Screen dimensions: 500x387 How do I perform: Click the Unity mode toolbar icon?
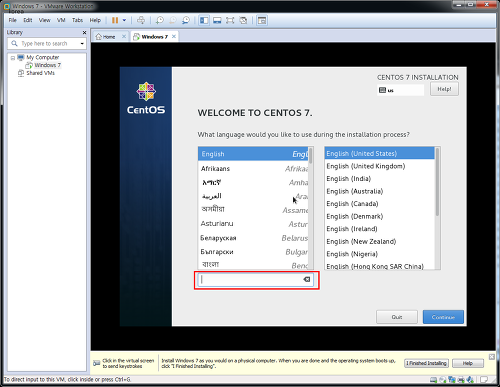(x=243, y=20)
